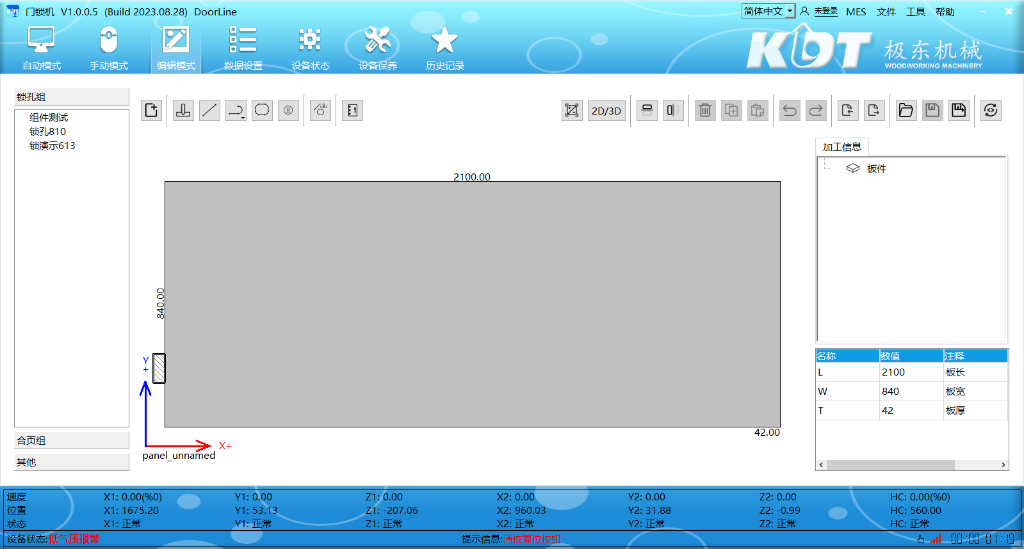
Task: Switch to the 数据设置 tab
Action: pyautogui.click(x=243, y=47)
